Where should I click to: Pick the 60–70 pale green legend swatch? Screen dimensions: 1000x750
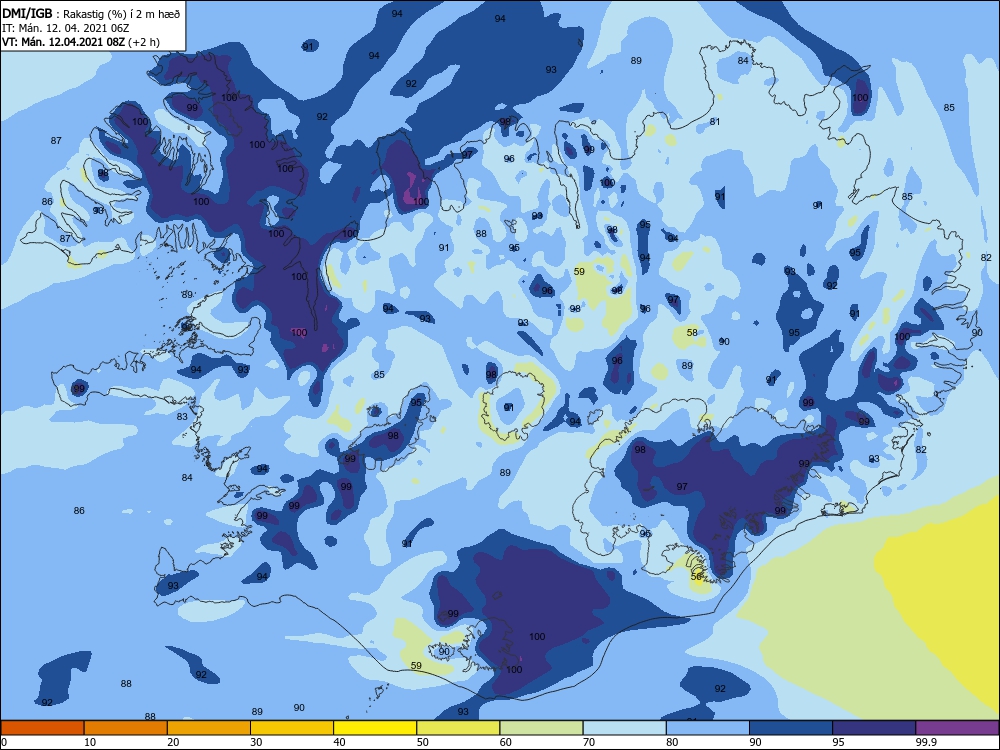(x=541, y=728)
